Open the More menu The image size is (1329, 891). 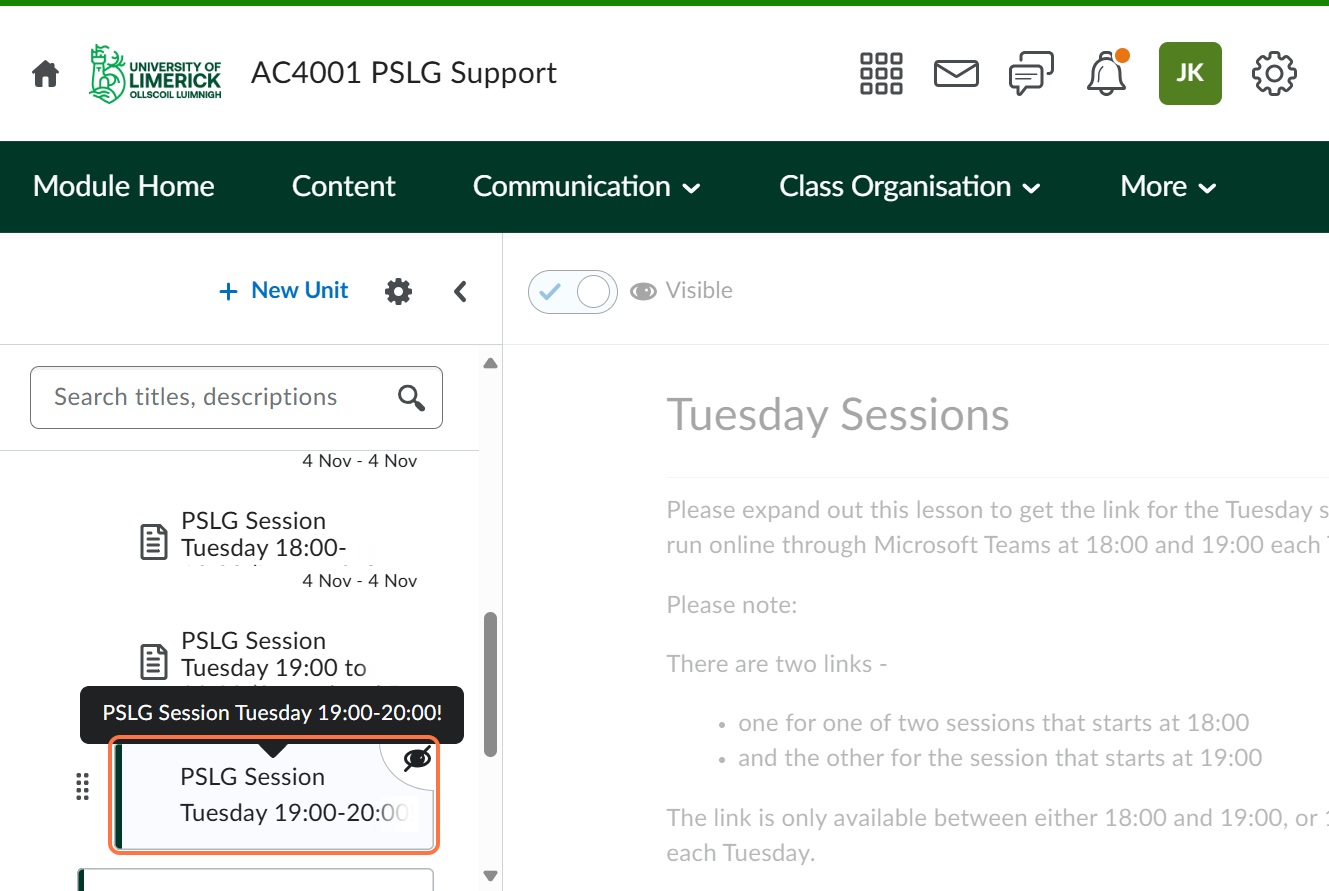pos(1167,187)
